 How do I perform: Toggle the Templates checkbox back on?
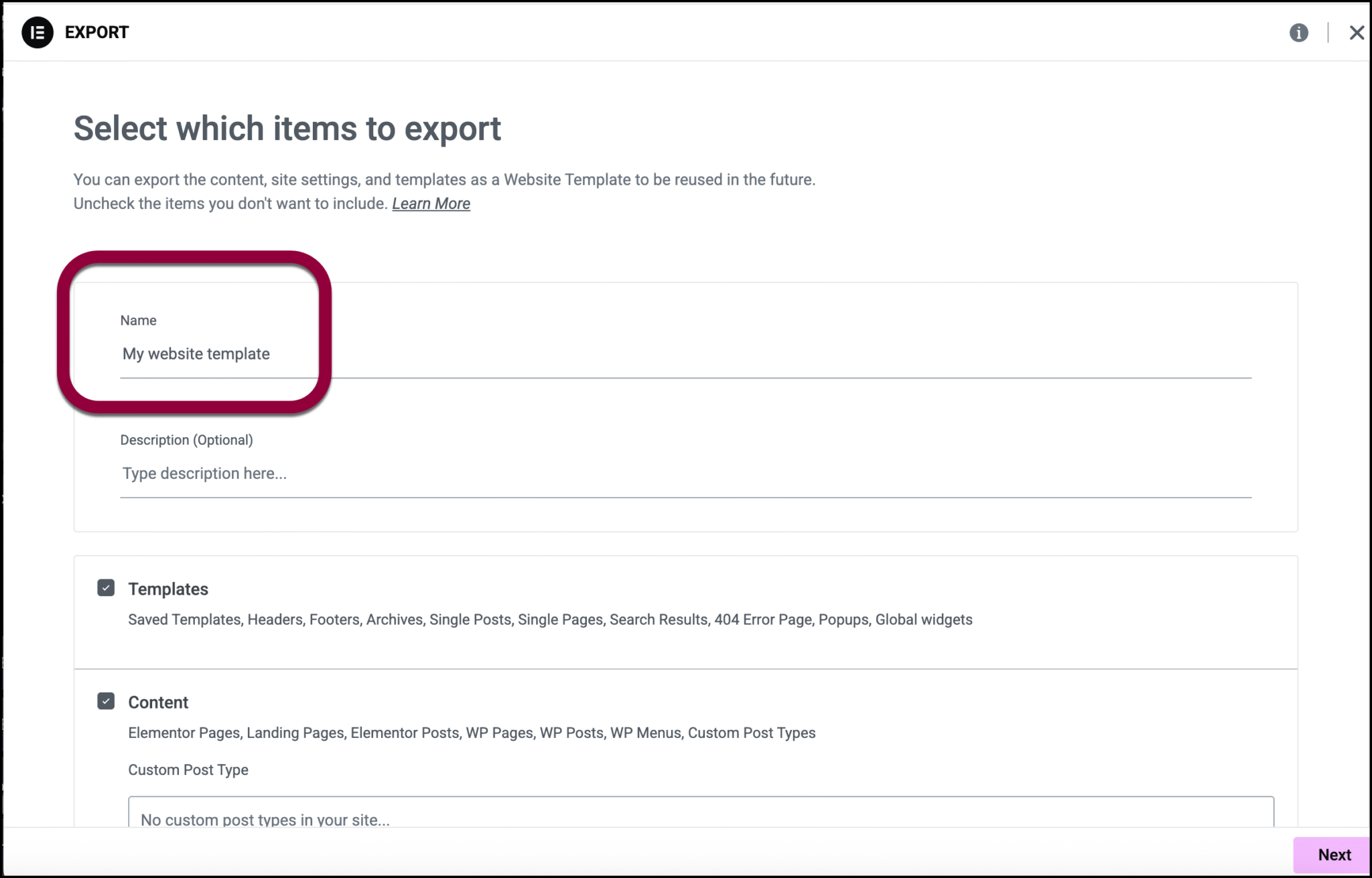click(106, 587)
